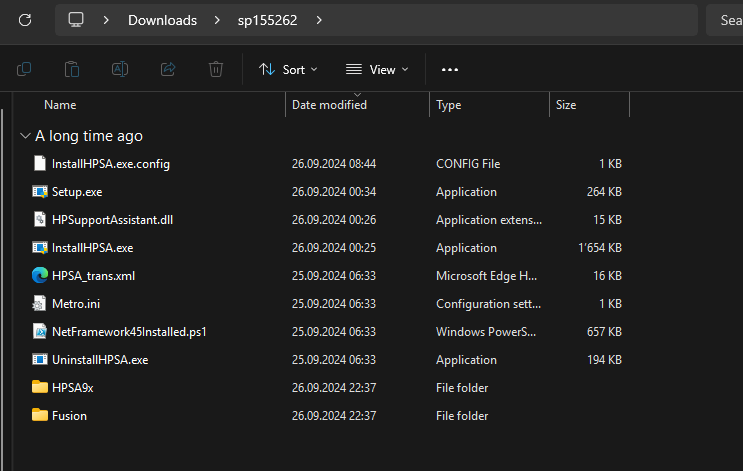Select the file name Setup.exe
Image resolution: width=743 pixels, height=471 pixels.
[x=77, y=192]
